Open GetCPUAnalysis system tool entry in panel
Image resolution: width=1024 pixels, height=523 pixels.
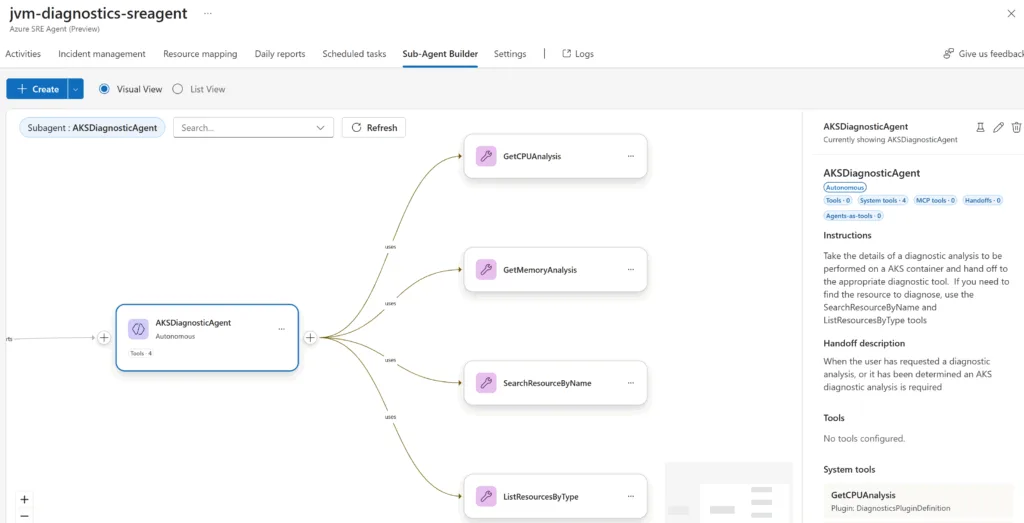pyautogui.click(x=918, y=501)
